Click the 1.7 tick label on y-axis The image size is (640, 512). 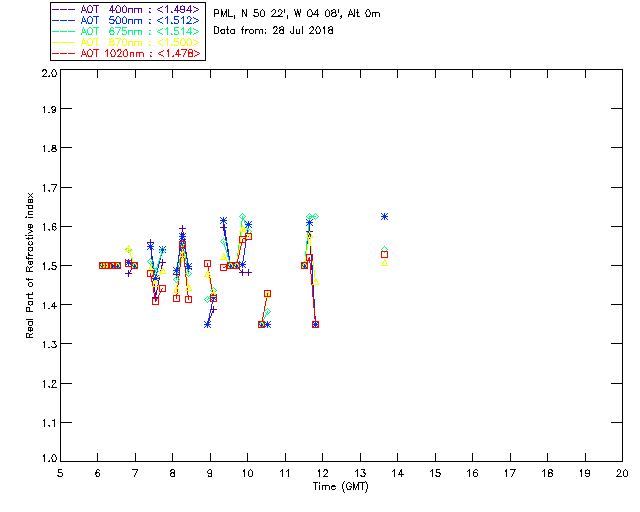(x=49, y=188)
